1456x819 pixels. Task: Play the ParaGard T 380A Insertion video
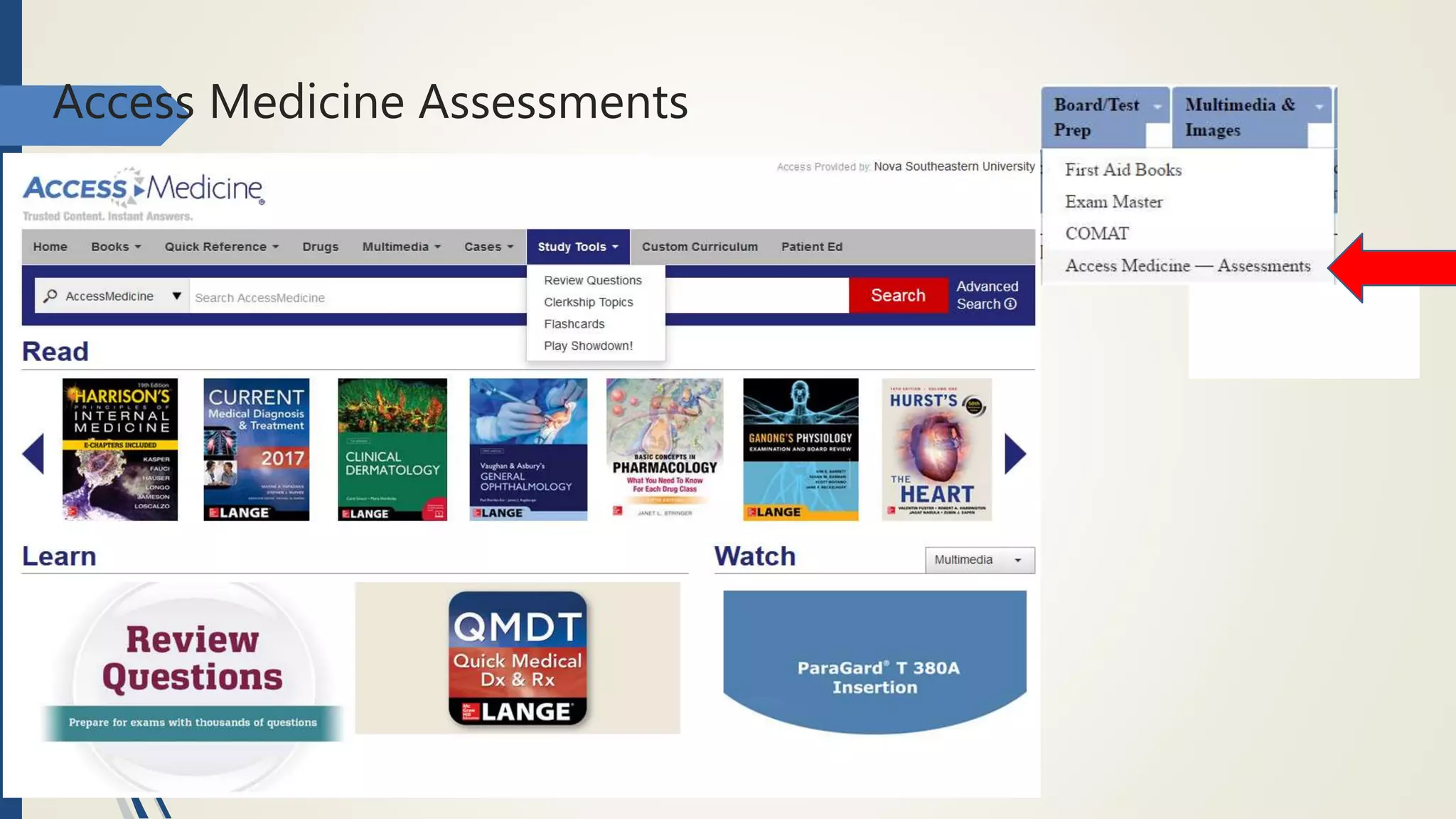[874, 662]
